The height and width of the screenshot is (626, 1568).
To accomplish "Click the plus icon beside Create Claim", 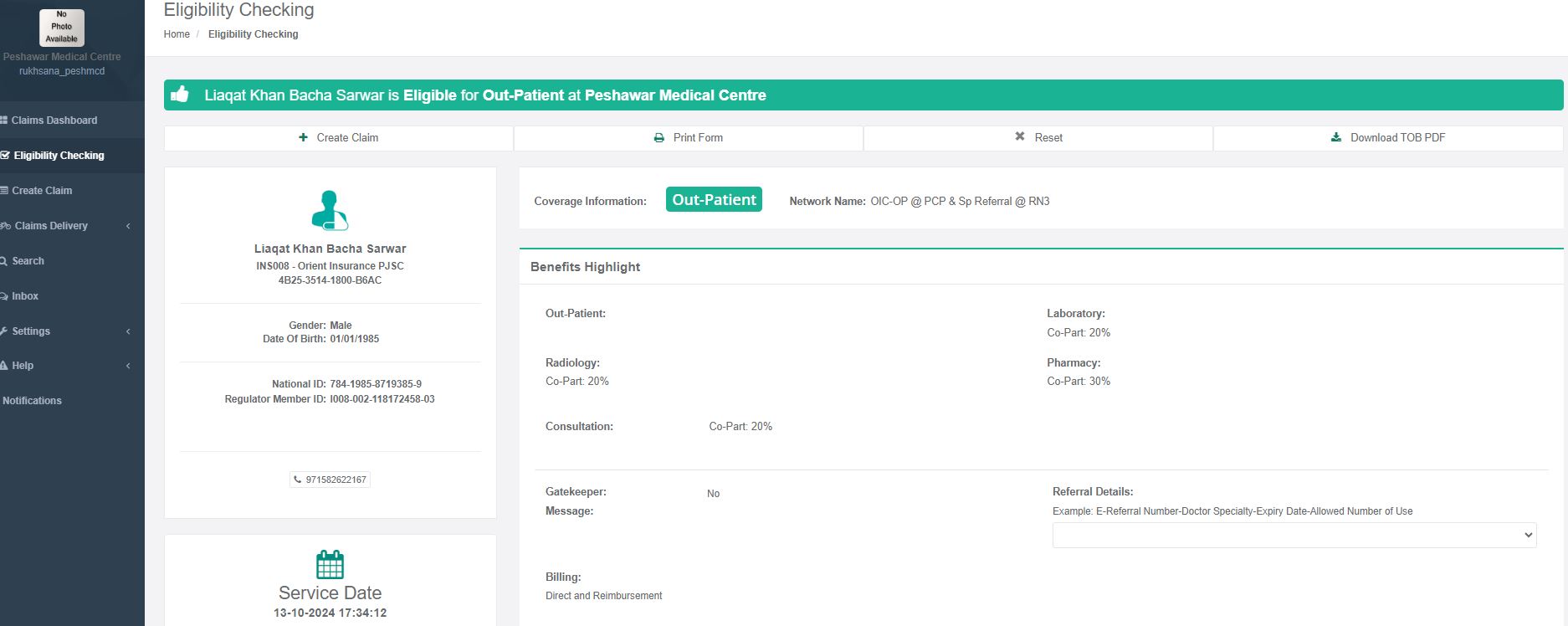I will coord(303,137).
